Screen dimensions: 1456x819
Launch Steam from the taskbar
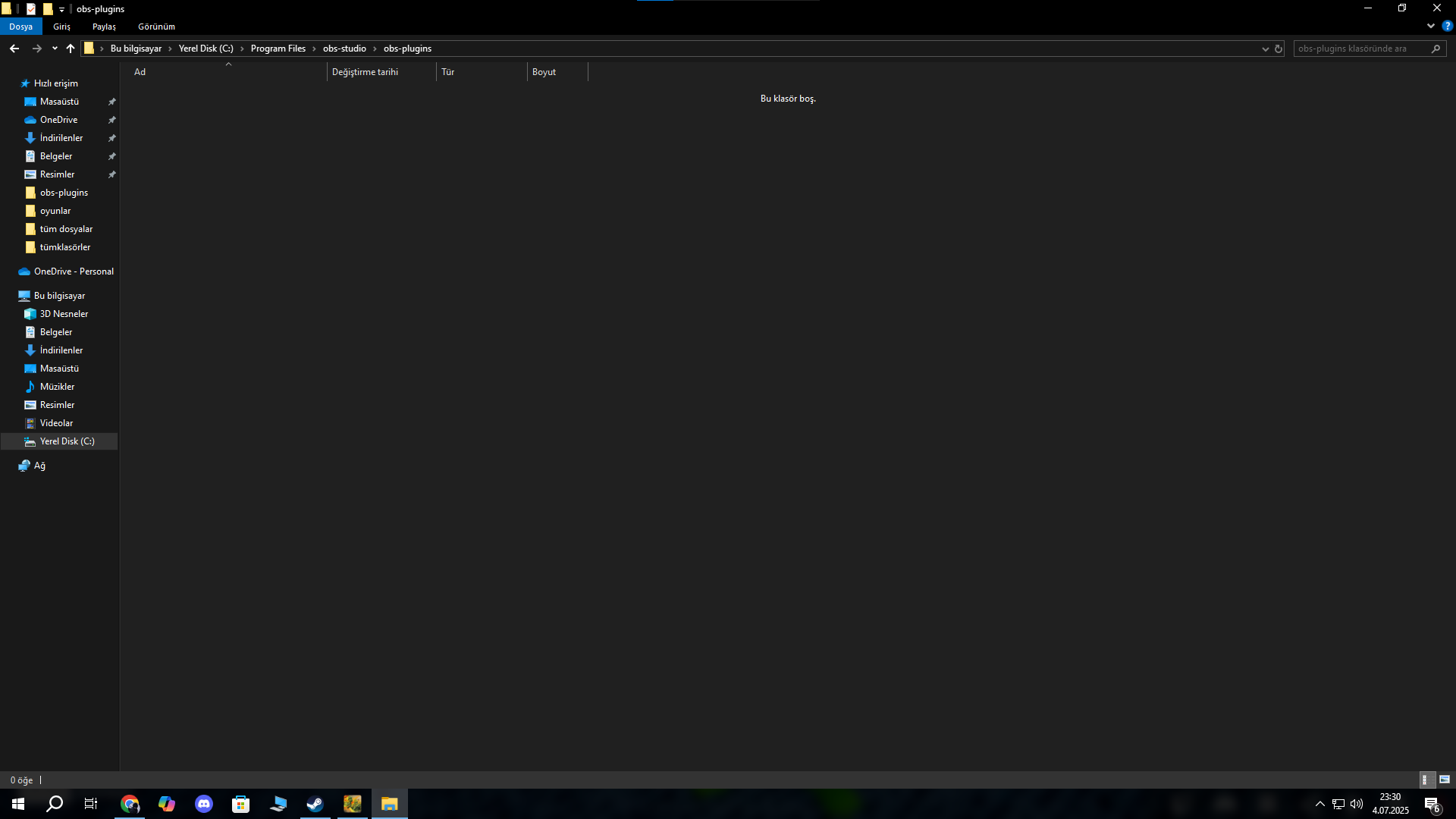[315, 804]
